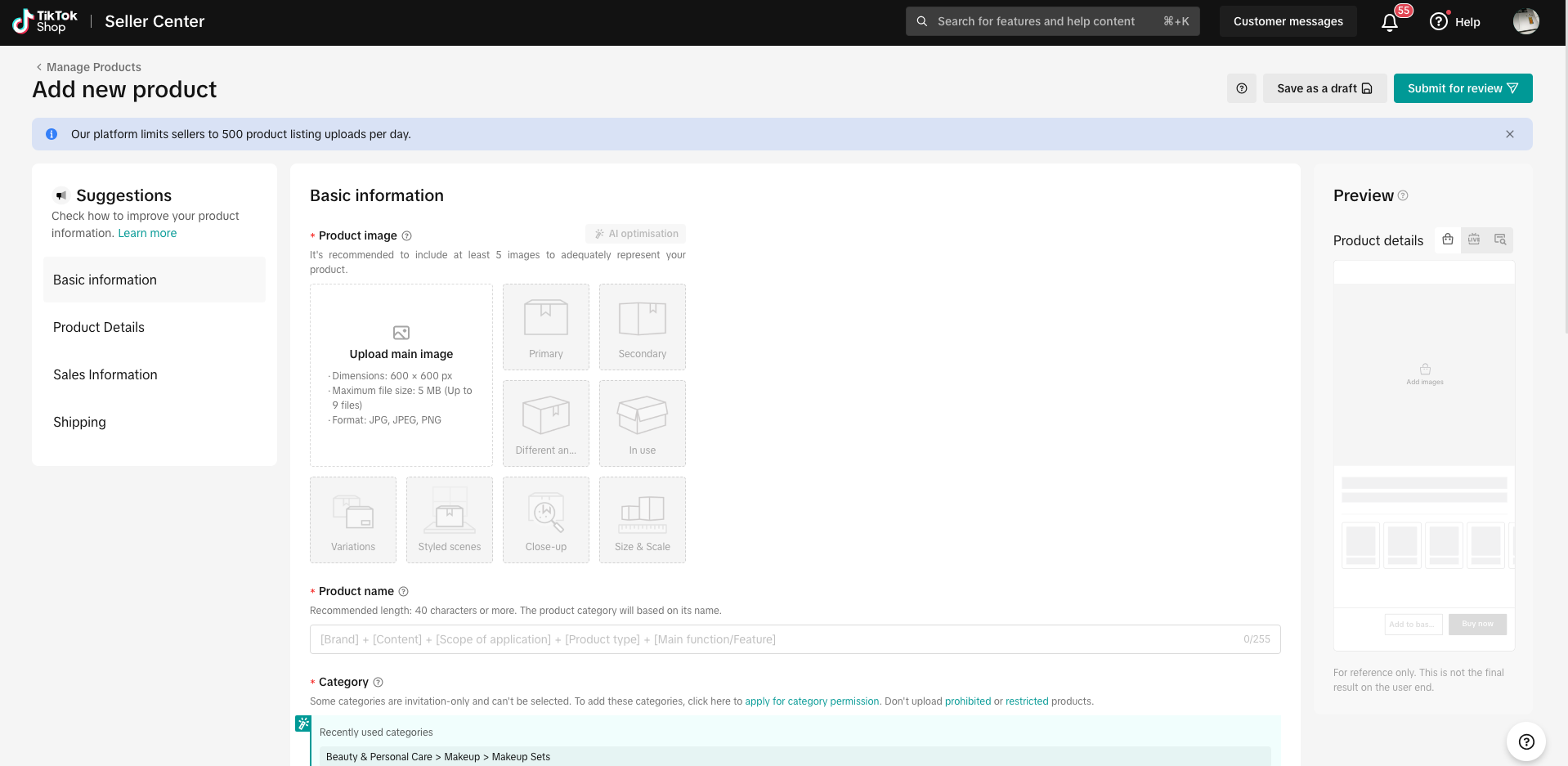Screen dimensions: 1568x766
Task: Click info icon next to Category label
Action: pos(378,682)
